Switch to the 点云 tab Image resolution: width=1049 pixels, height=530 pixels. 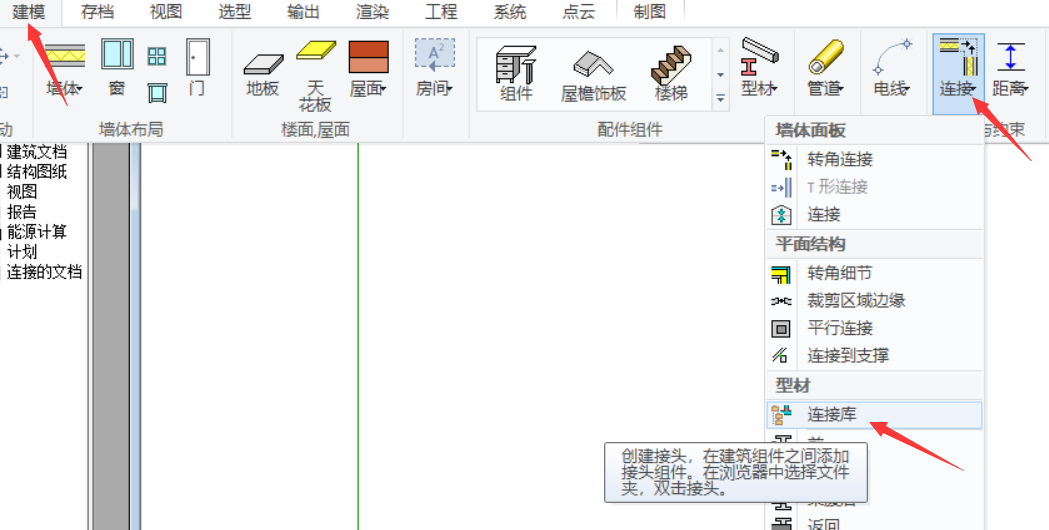(x=579, y=12)
